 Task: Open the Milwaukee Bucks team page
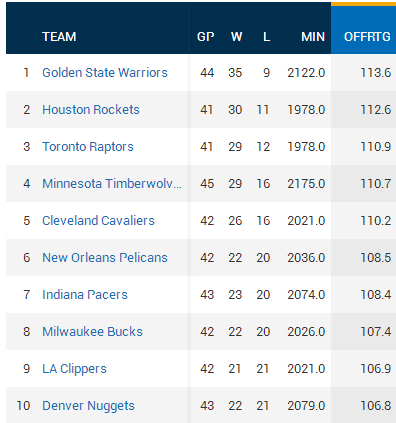click(x=92, y=332)
